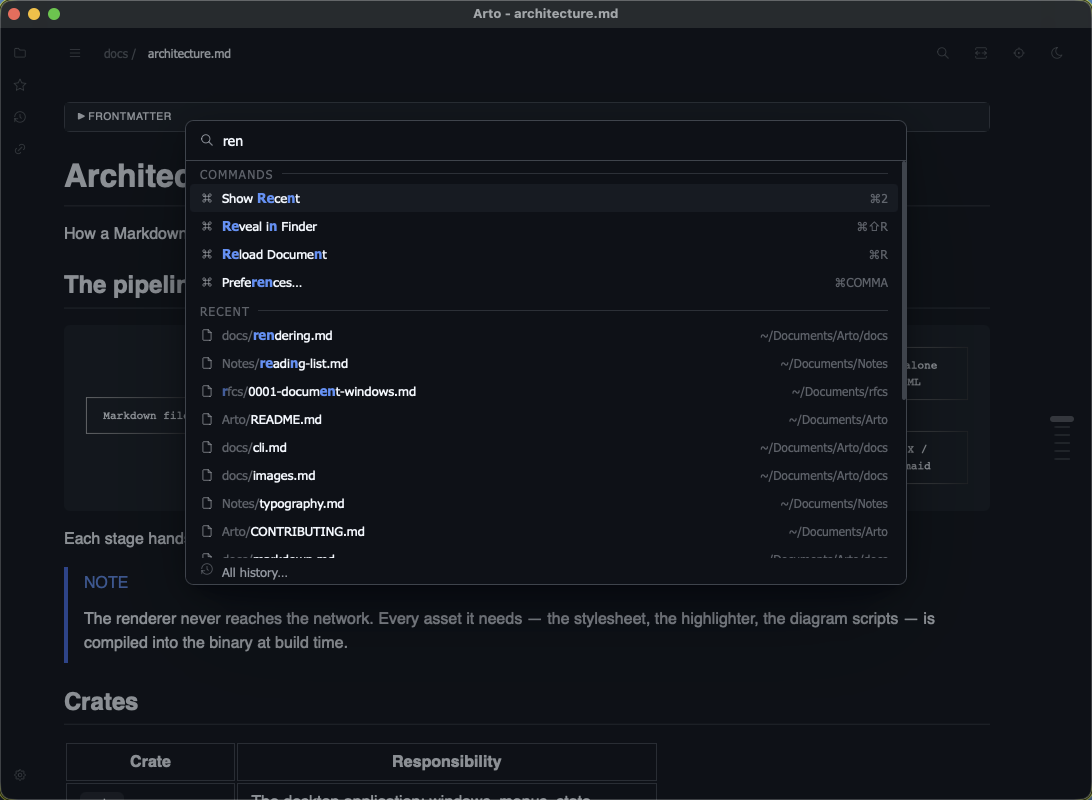
Task: Open recent file Notes/typography.md
Action: click(x=543, y=503)
